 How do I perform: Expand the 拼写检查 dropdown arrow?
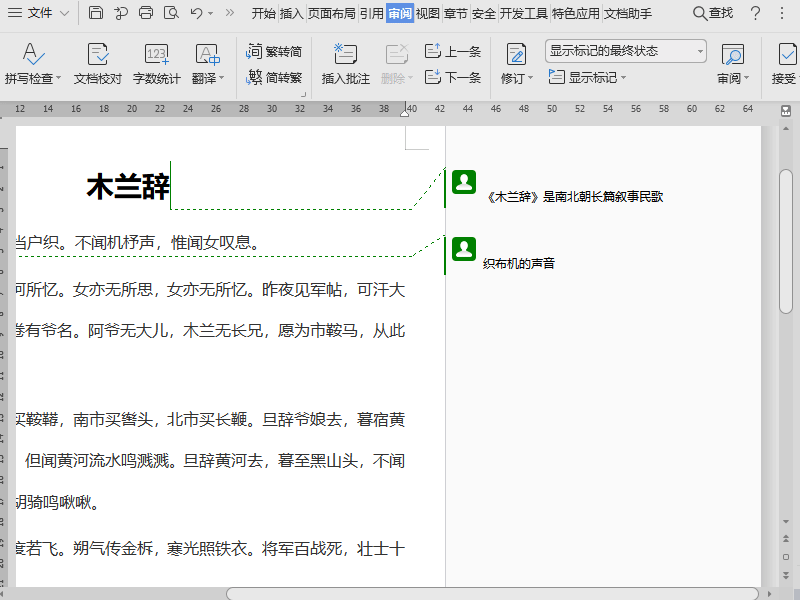tap(58, 78)
